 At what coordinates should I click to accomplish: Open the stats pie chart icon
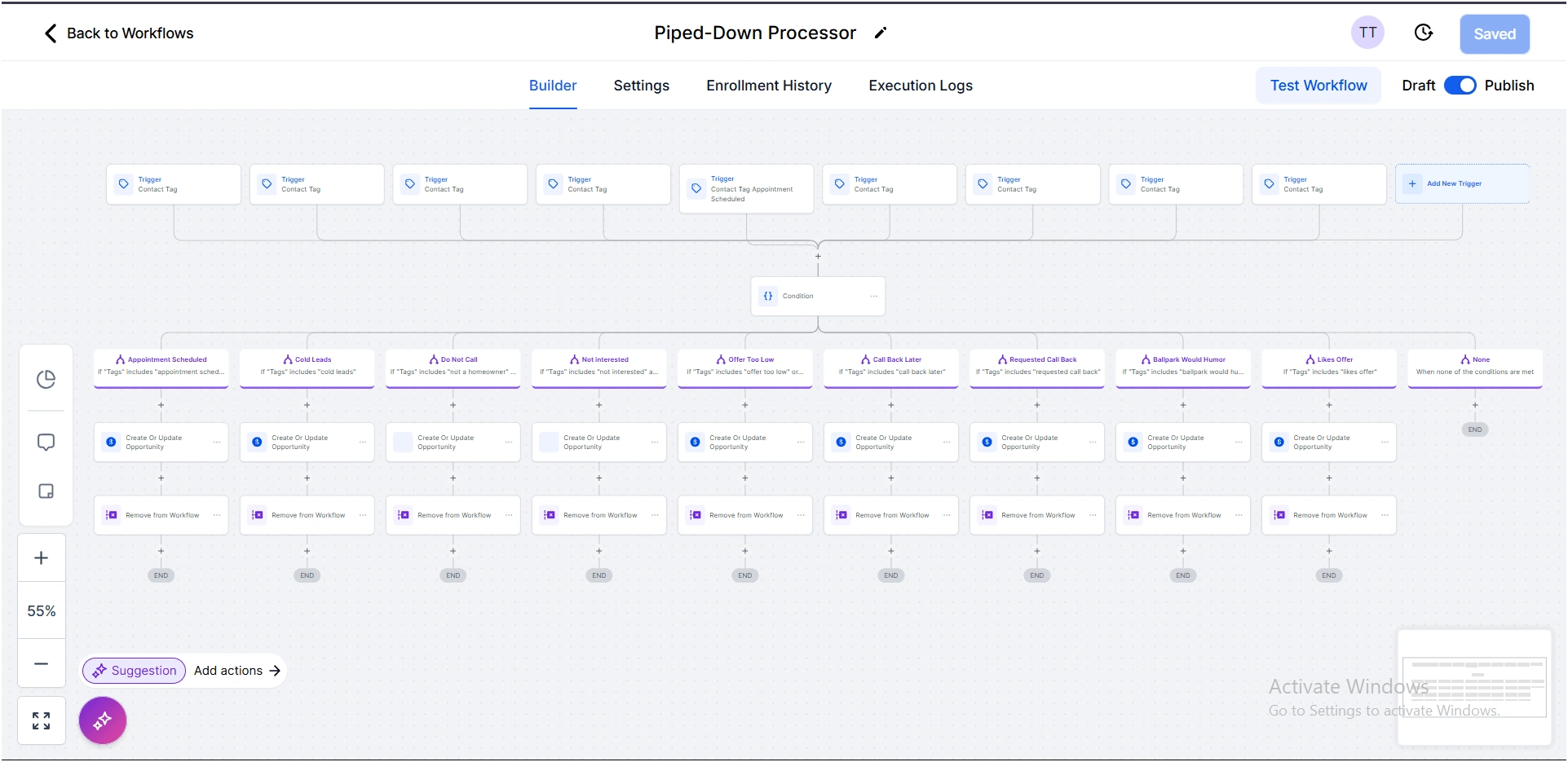click(46, 379)
